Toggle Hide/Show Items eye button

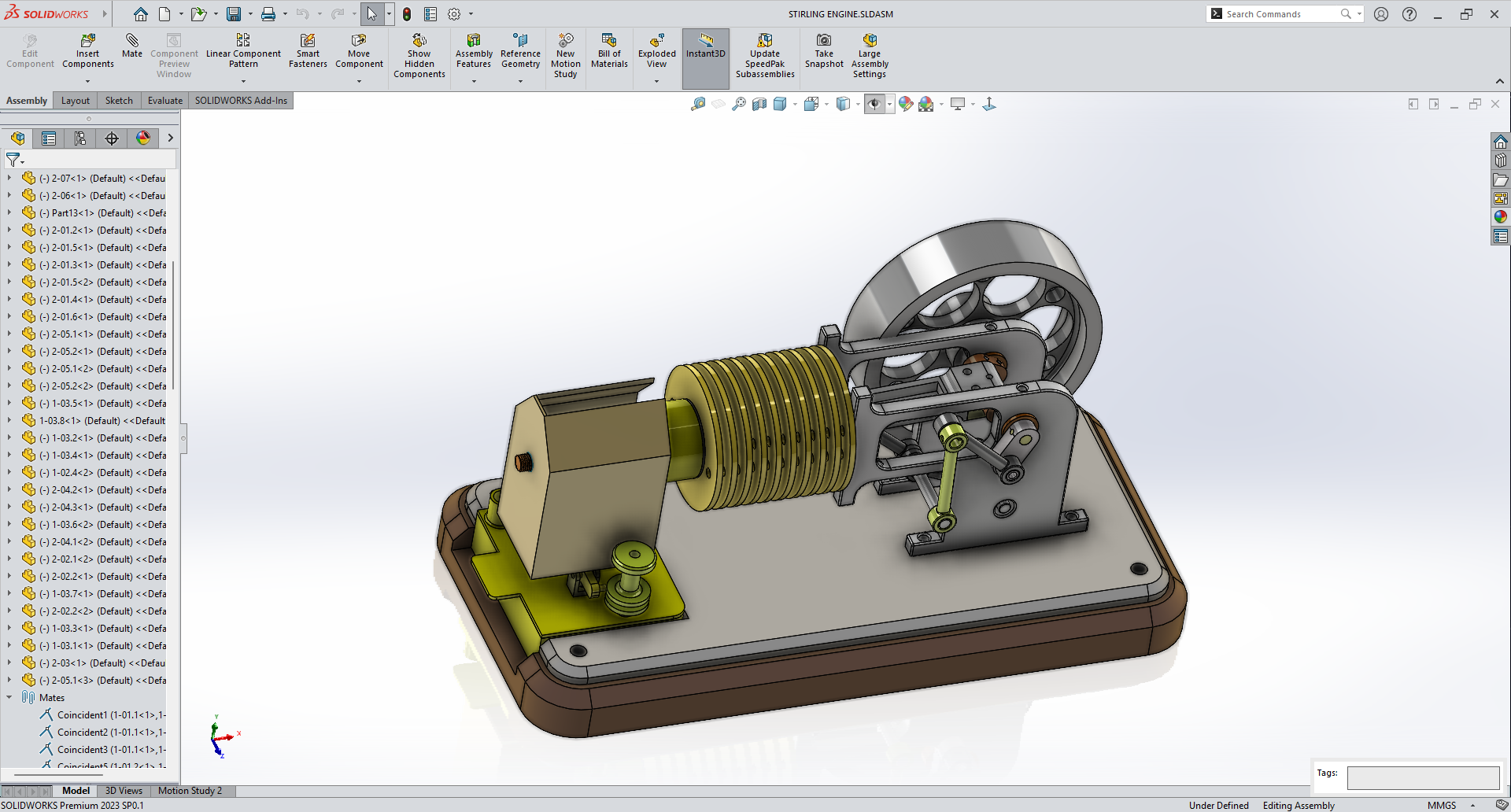click(x=874, y=104)
